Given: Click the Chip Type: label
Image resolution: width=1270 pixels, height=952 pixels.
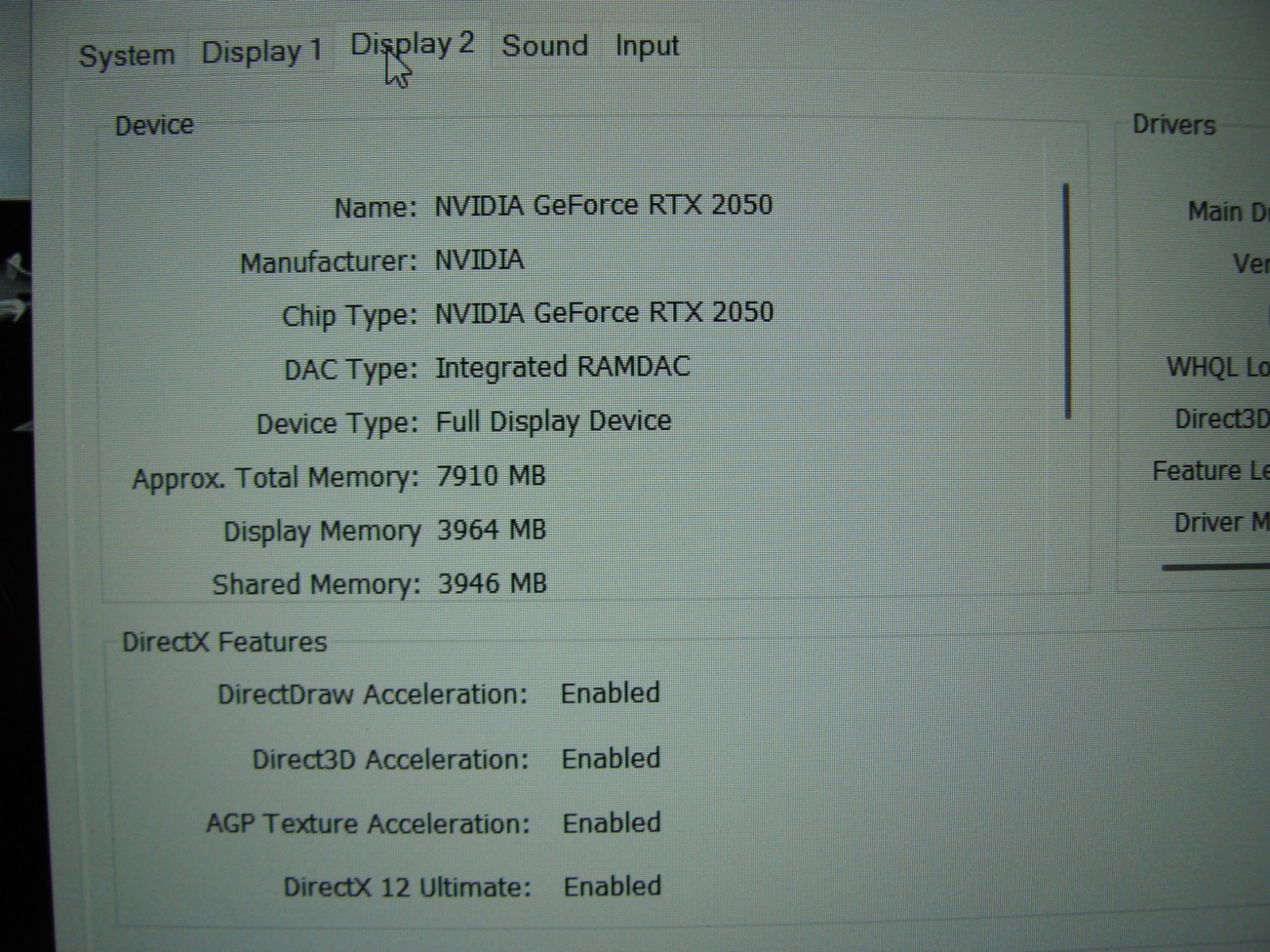Looking at the screenshot, I should 349,316.
